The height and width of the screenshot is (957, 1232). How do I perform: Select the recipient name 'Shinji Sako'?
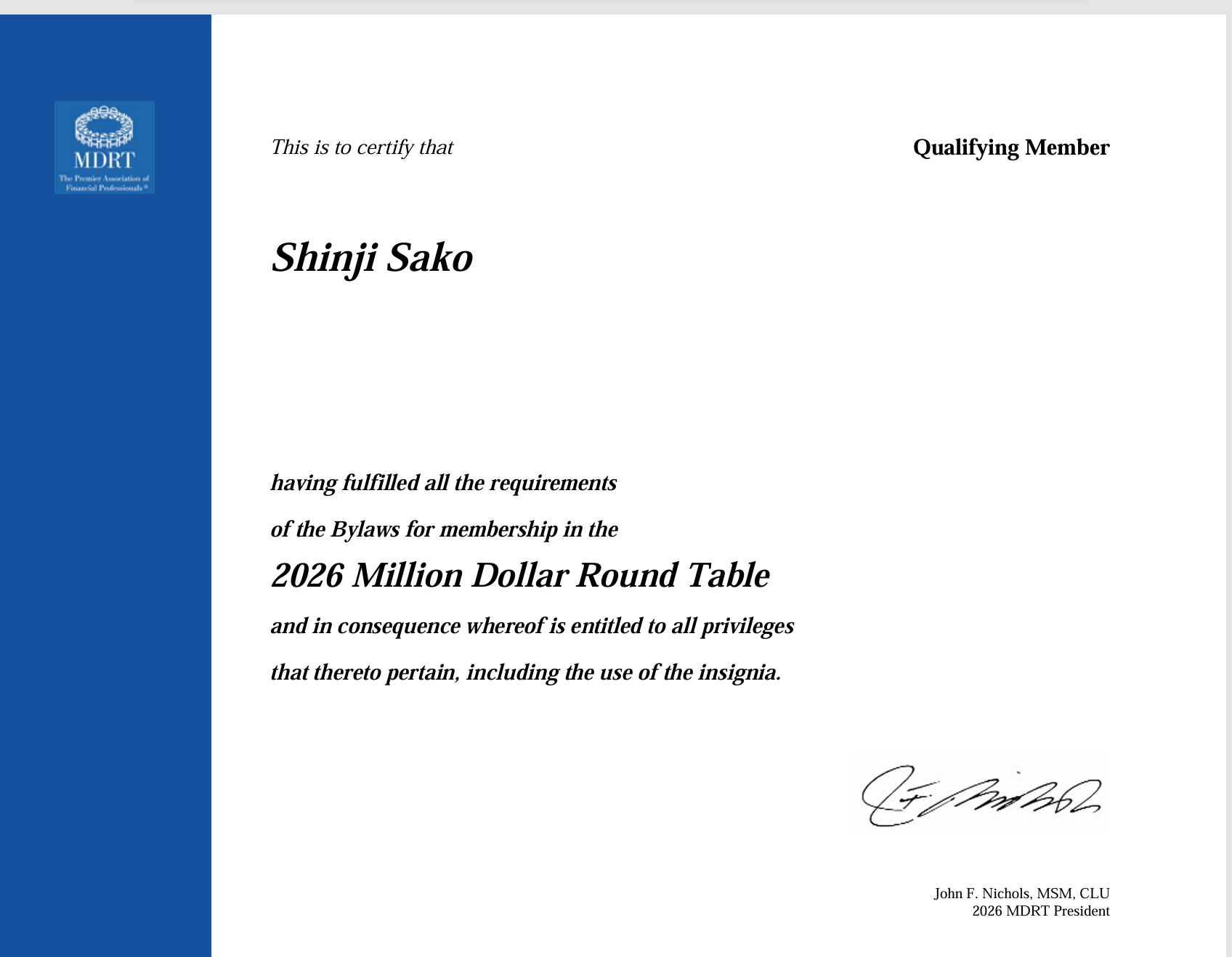[371, 258]
